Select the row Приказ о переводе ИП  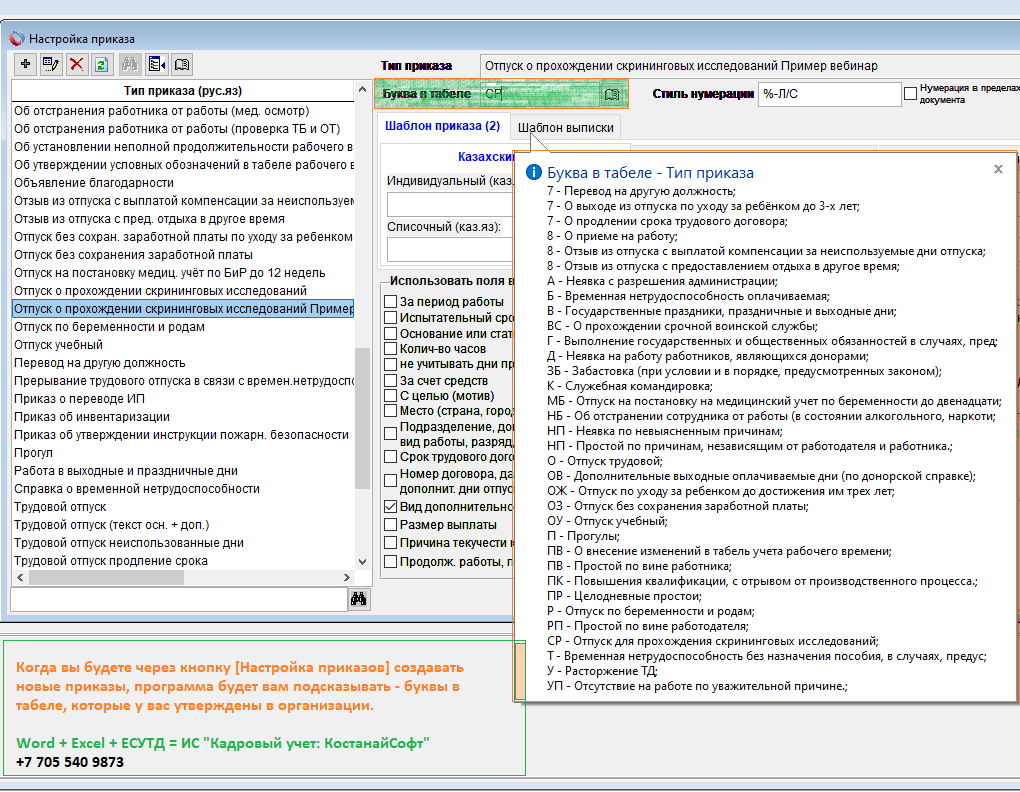(183, 399)
